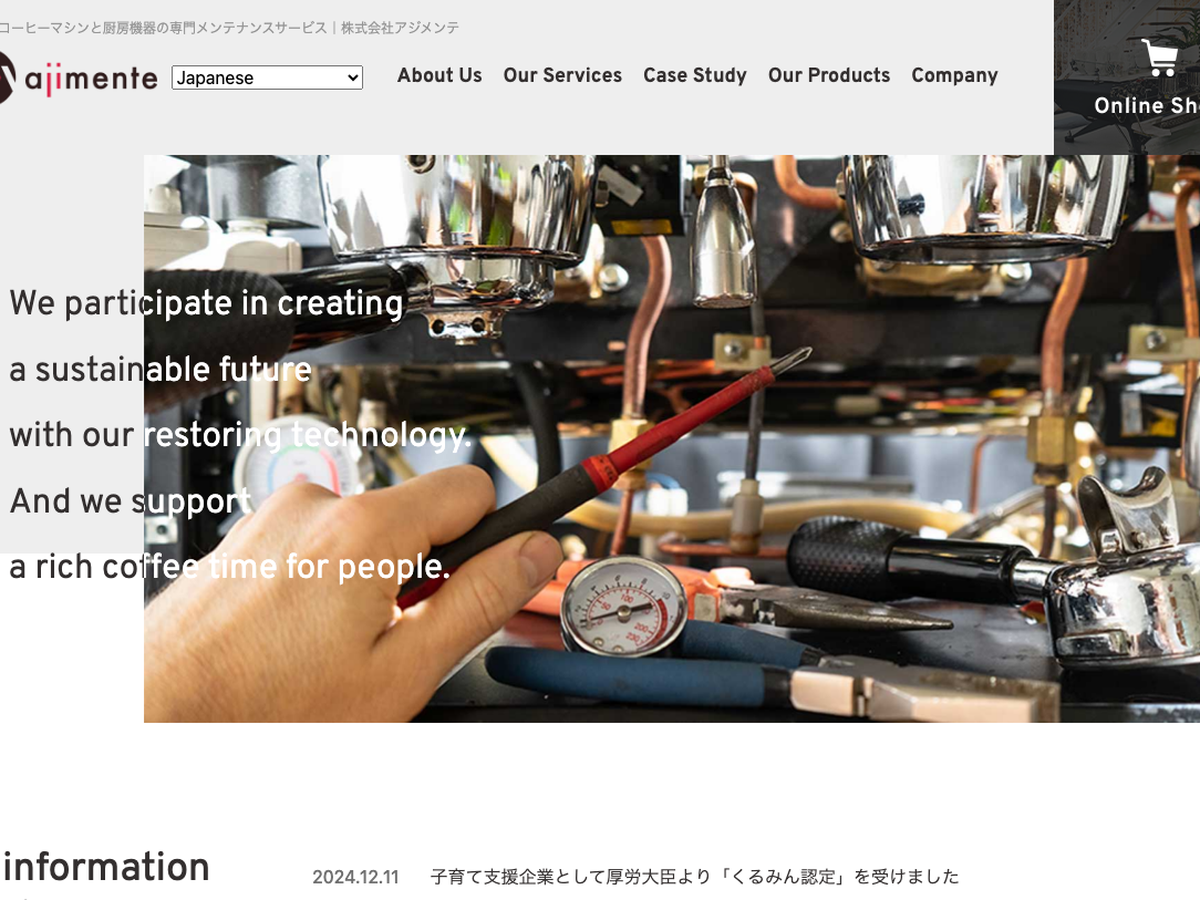The width and height of the screenshot is (1200, 900).
Task: Click the hero espresso machine repair image
Action: click(672, 438)
